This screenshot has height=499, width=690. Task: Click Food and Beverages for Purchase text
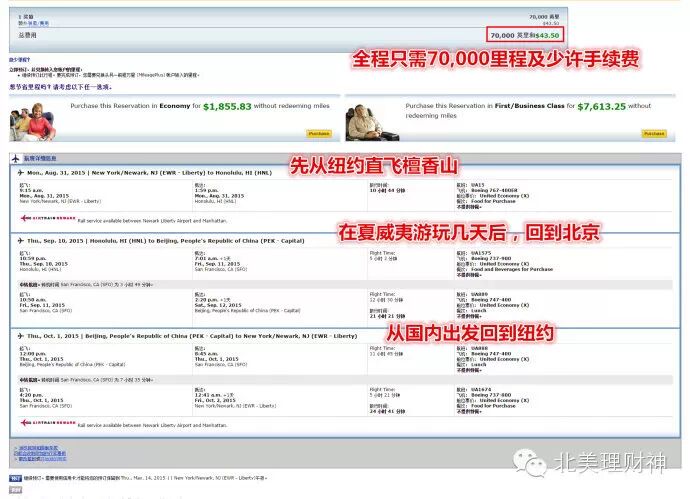(x=512, y=269)
